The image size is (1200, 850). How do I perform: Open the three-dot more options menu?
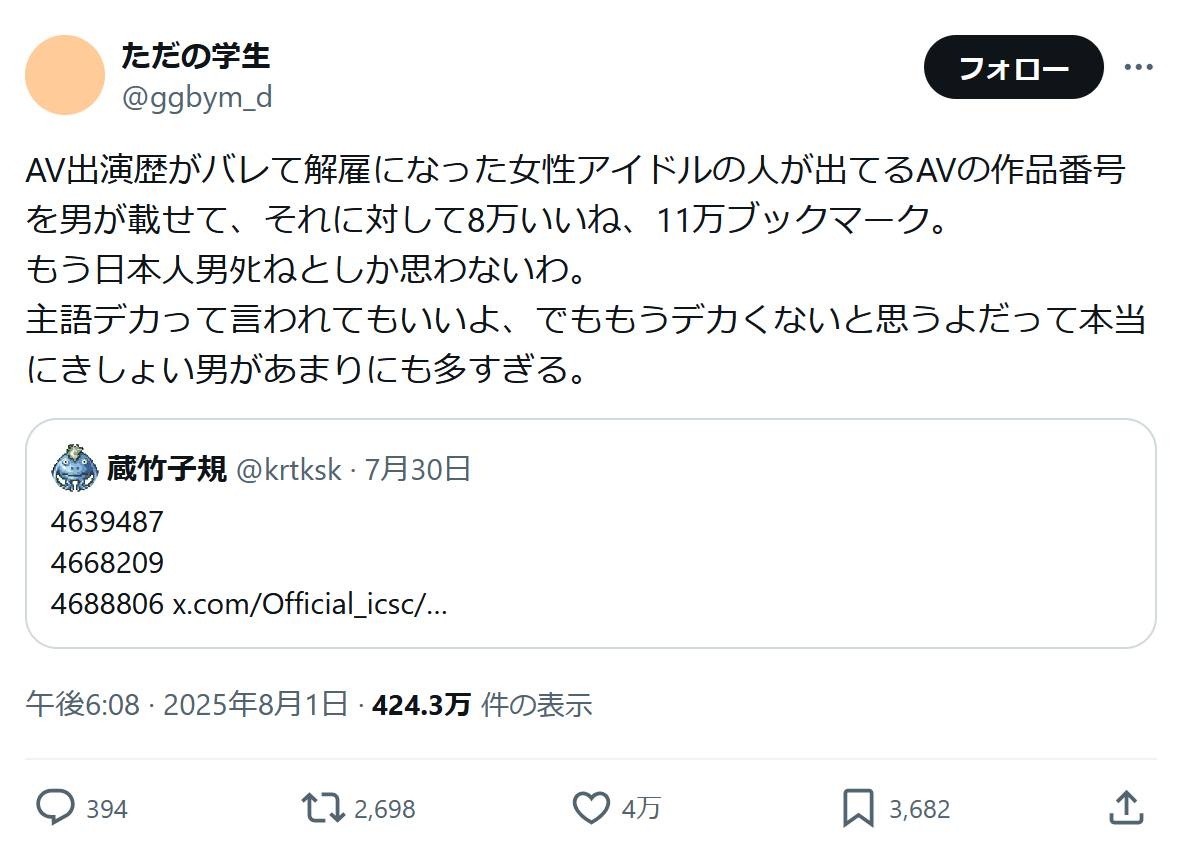(1139, 67)
